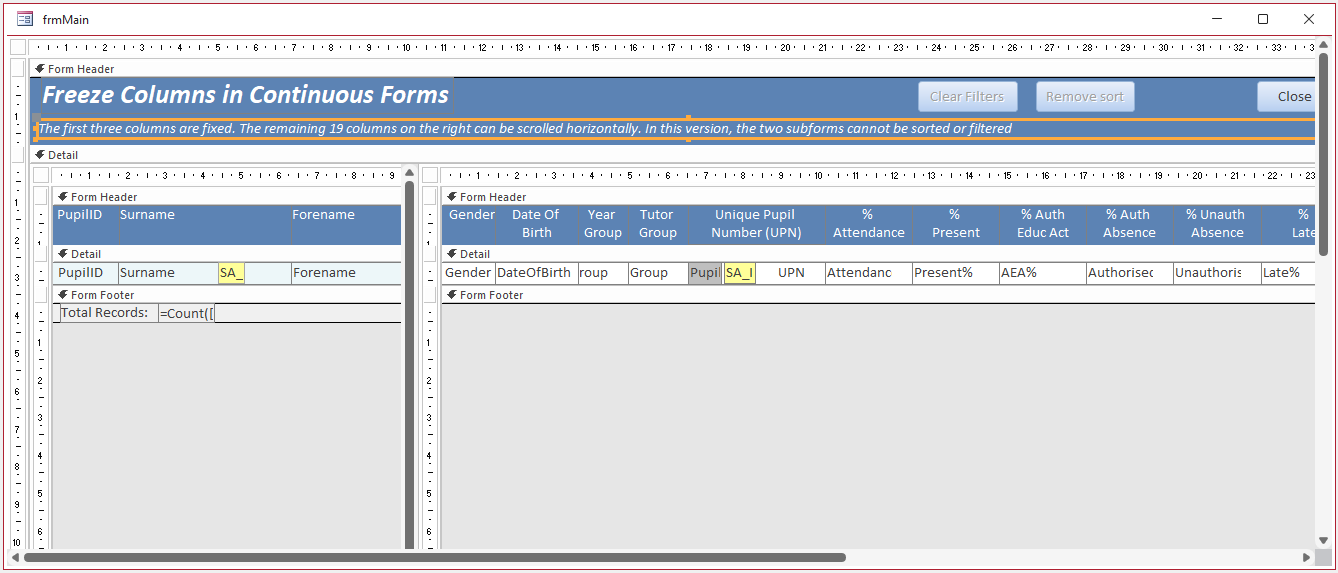Maximize the frmMain window
The height and width of the screenshot is (573, 1338).
click(1263, 19)
